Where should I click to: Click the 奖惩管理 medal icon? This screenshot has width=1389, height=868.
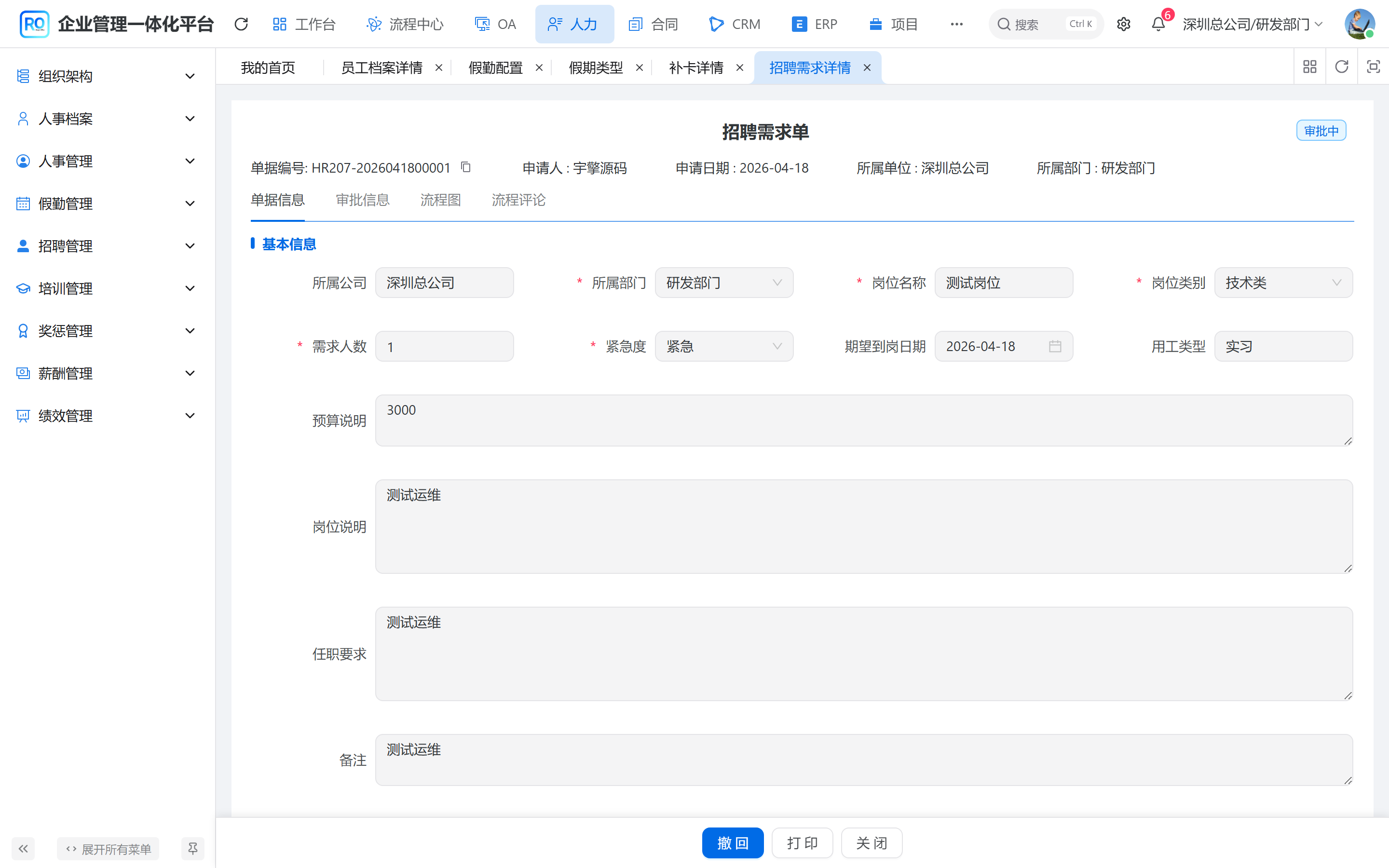pos(23,331)
